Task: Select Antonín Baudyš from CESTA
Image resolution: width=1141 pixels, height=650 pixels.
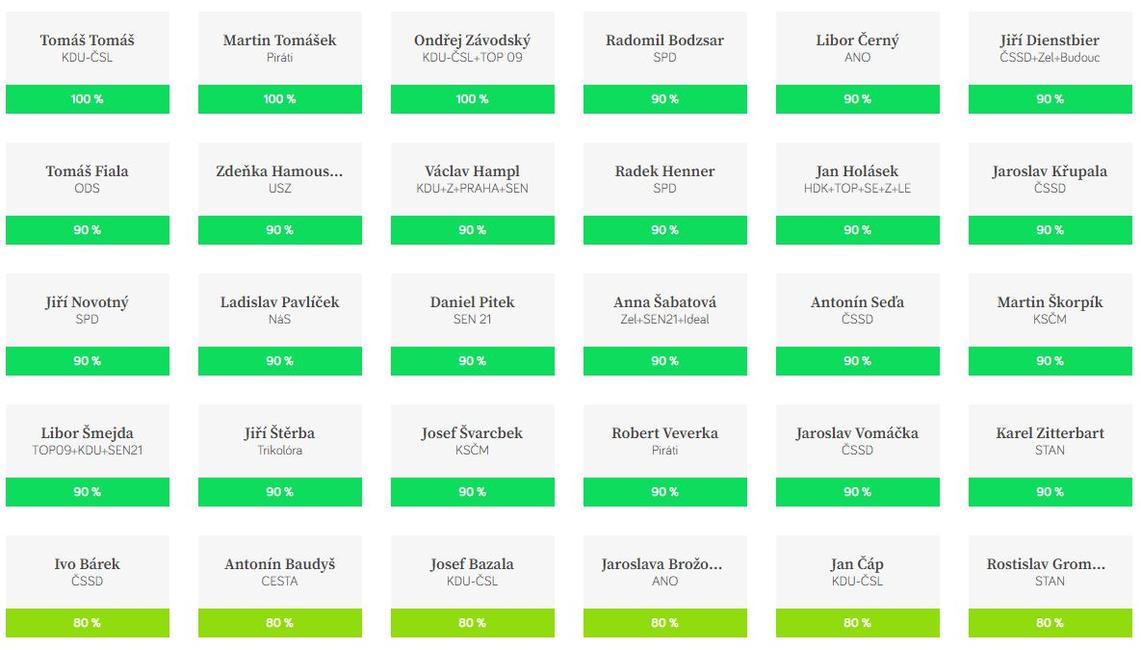Action: tap(279, 572)
